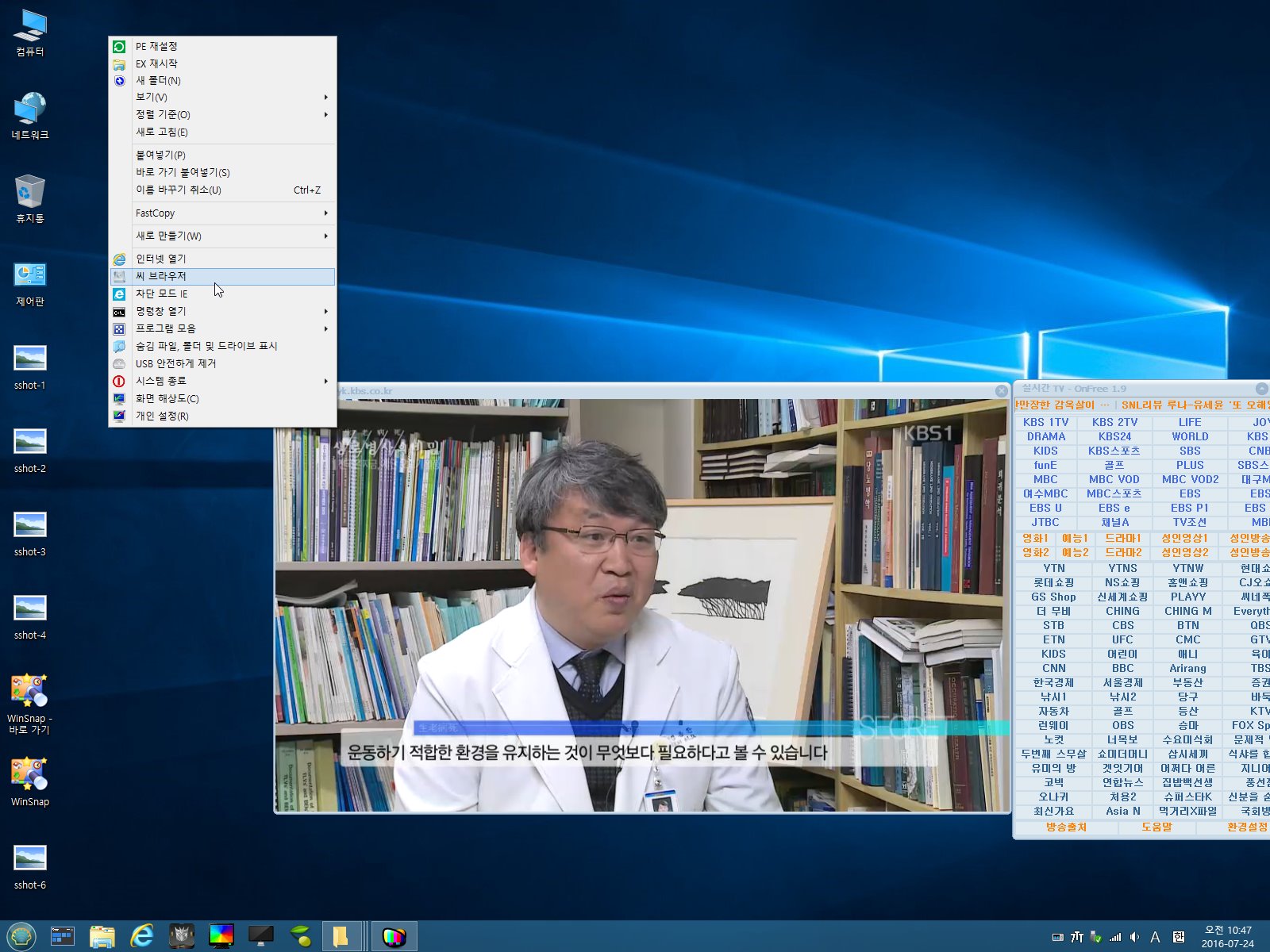Open the green olive app on the taskbar
1270x952 pixels.
pyautogui.click(x=301, y=936)
